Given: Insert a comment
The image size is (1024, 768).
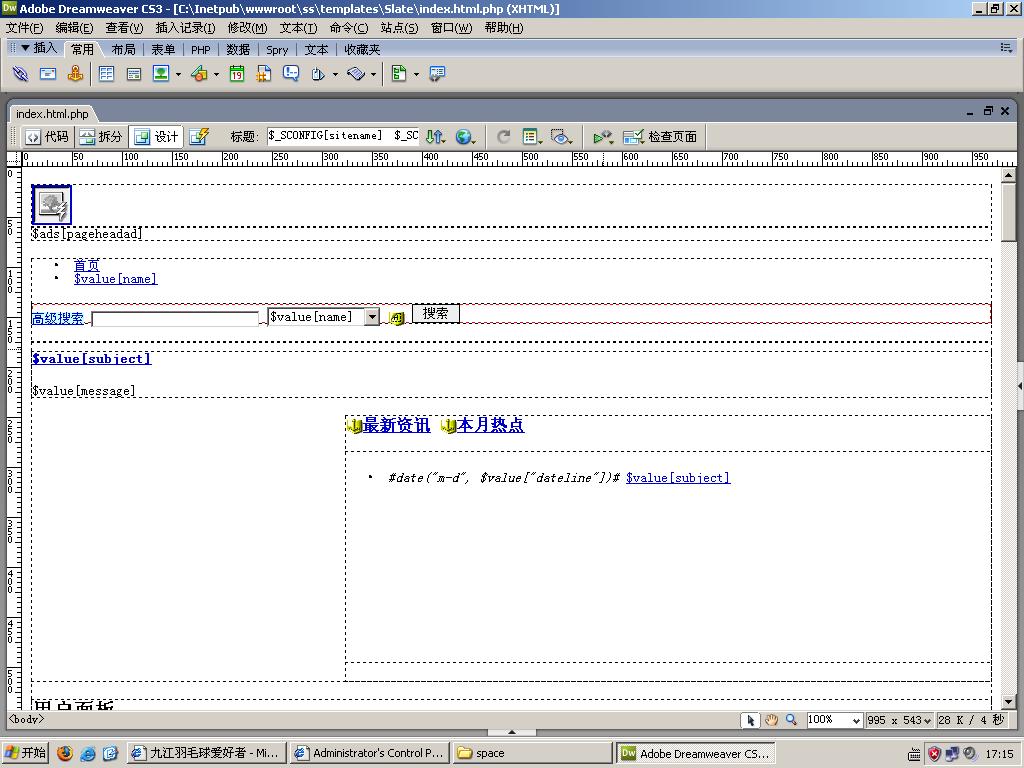Looking at the screenshot, I should pyautogui.click(x=291, y=74).
